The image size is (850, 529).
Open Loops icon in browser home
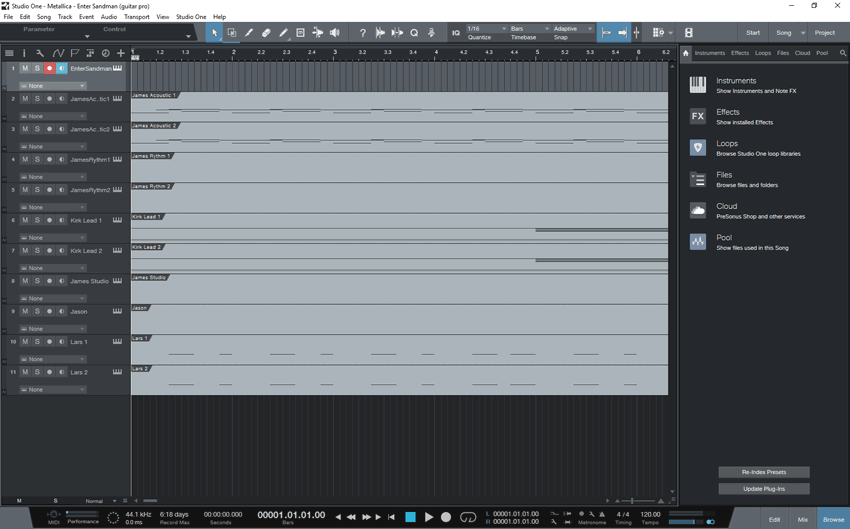click(x=698, y=147)
